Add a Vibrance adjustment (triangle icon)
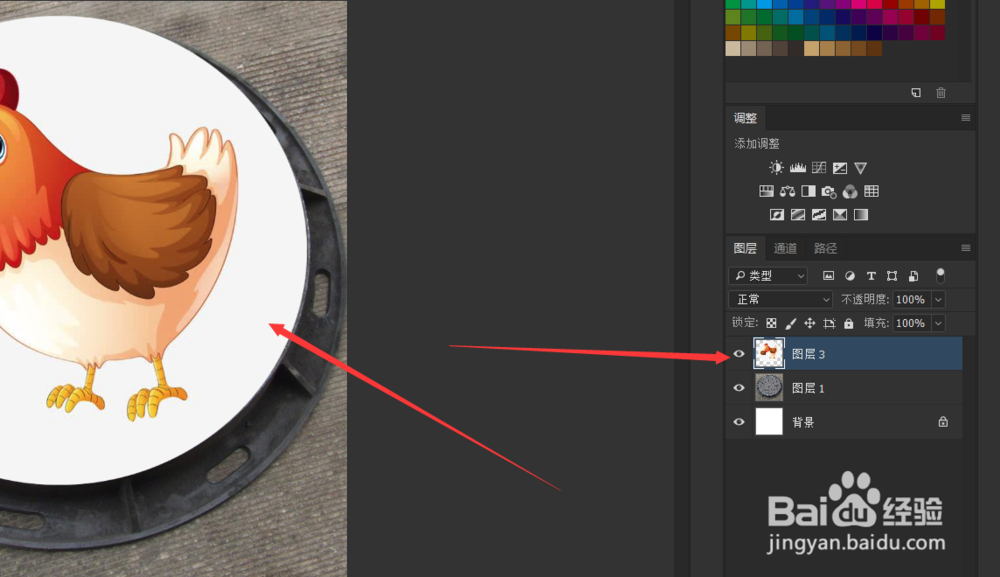The height and width of the screenshot is (577, 1000). [860, 168]
